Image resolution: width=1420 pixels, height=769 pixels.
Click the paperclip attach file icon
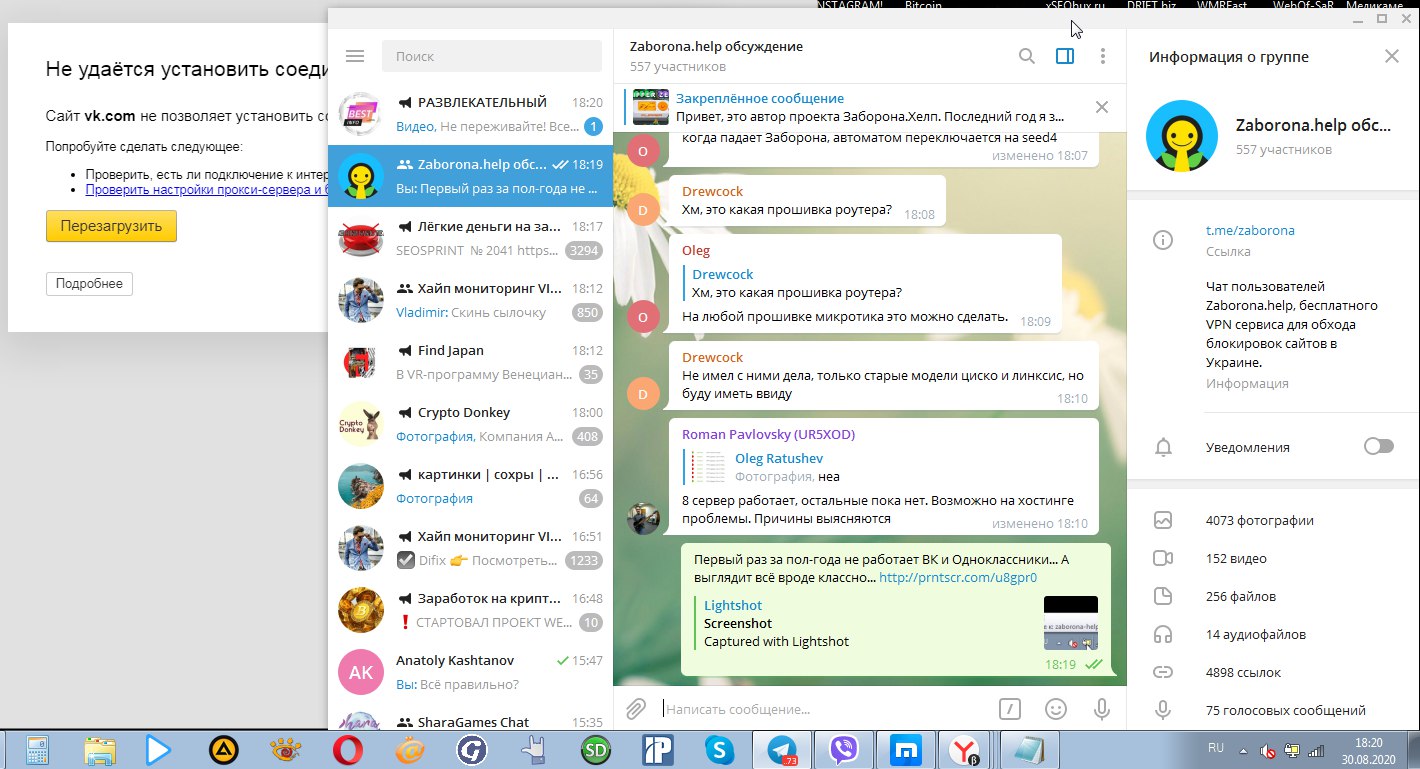click(x=635, y=709)
